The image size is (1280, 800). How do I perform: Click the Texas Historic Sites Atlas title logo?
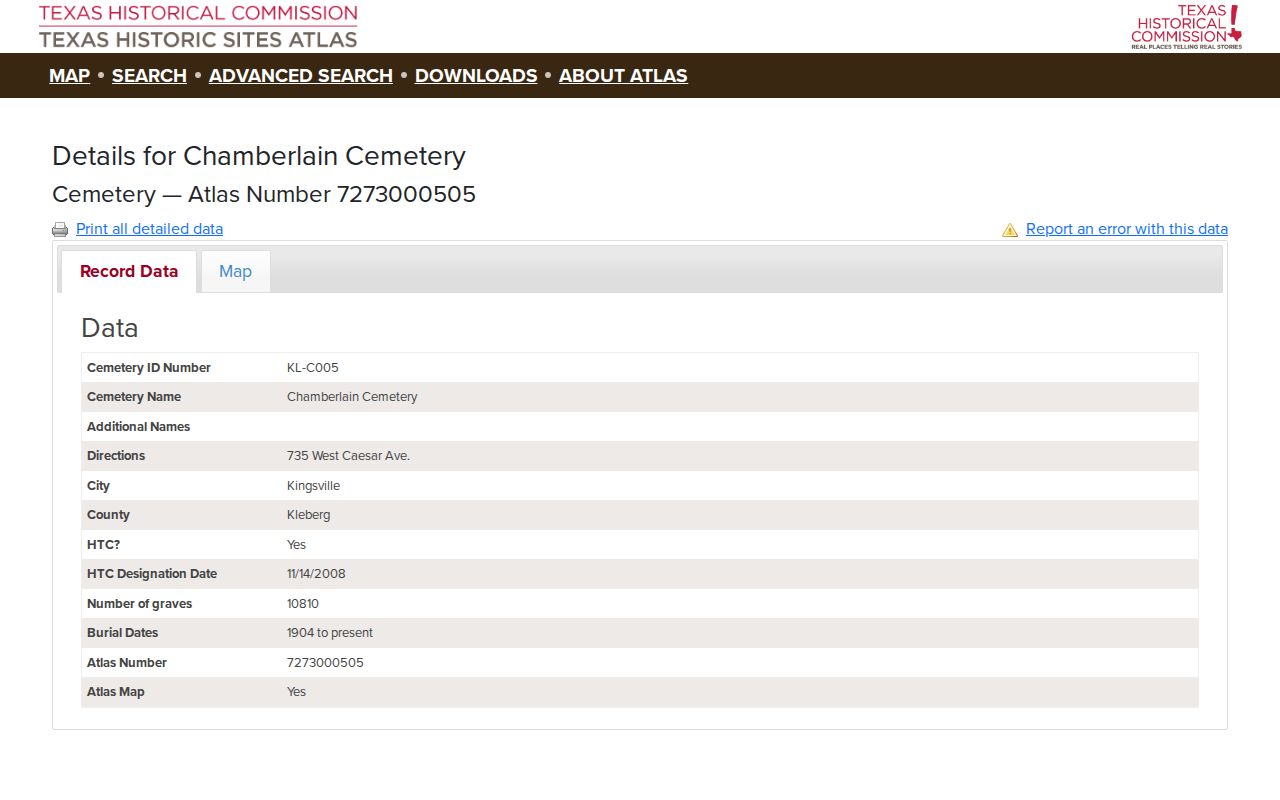pyautogui.click(x=198, y=27)
